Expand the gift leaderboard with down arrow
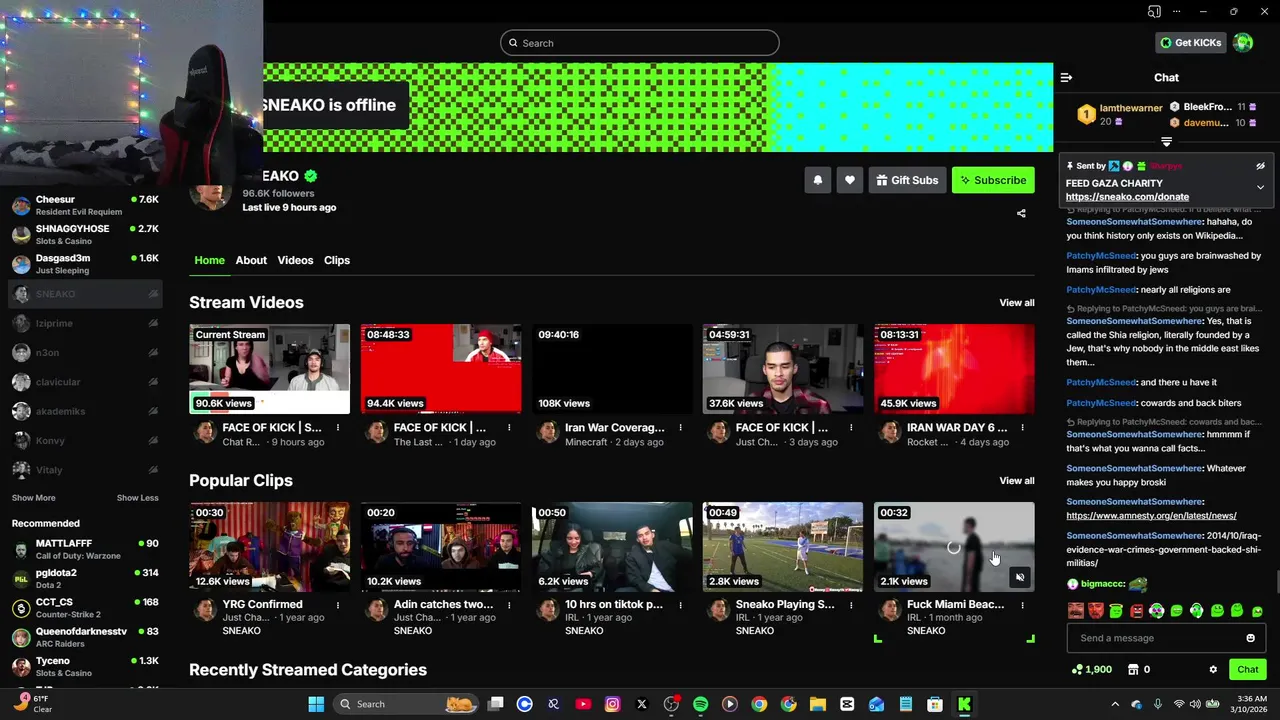The height and width of the screenshot is (720, 1280). pyautogui.click(x=1166, y=142)
